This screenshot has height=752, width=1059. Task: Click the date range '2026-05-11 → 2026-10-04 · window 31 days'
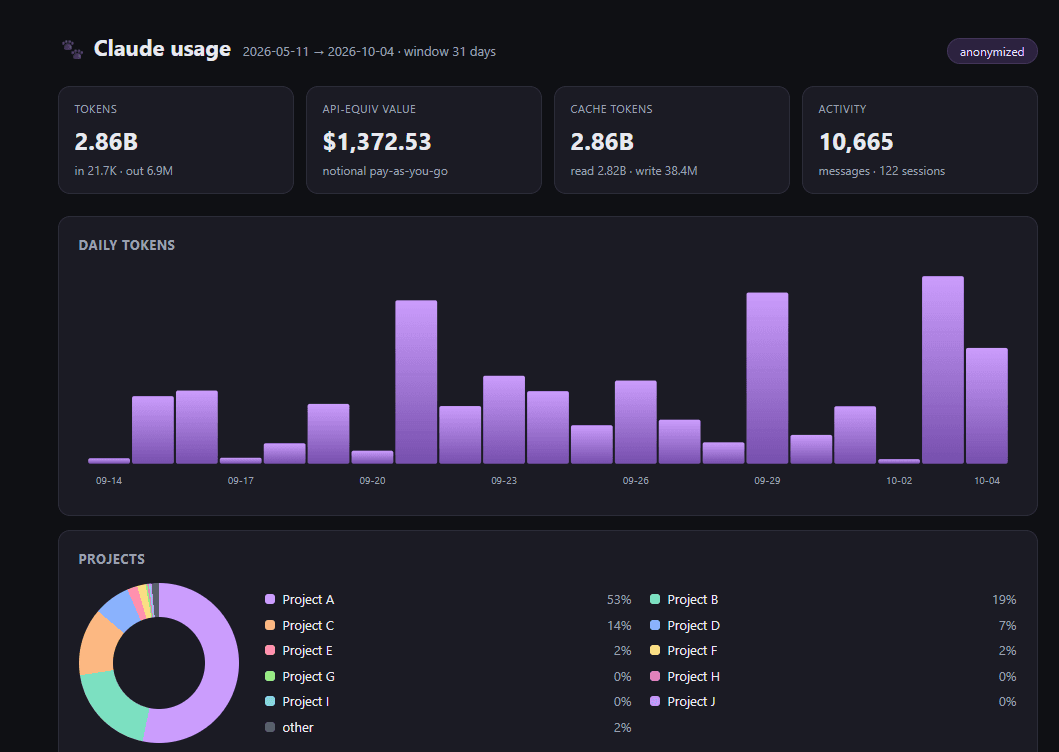[x=369, y=51]
